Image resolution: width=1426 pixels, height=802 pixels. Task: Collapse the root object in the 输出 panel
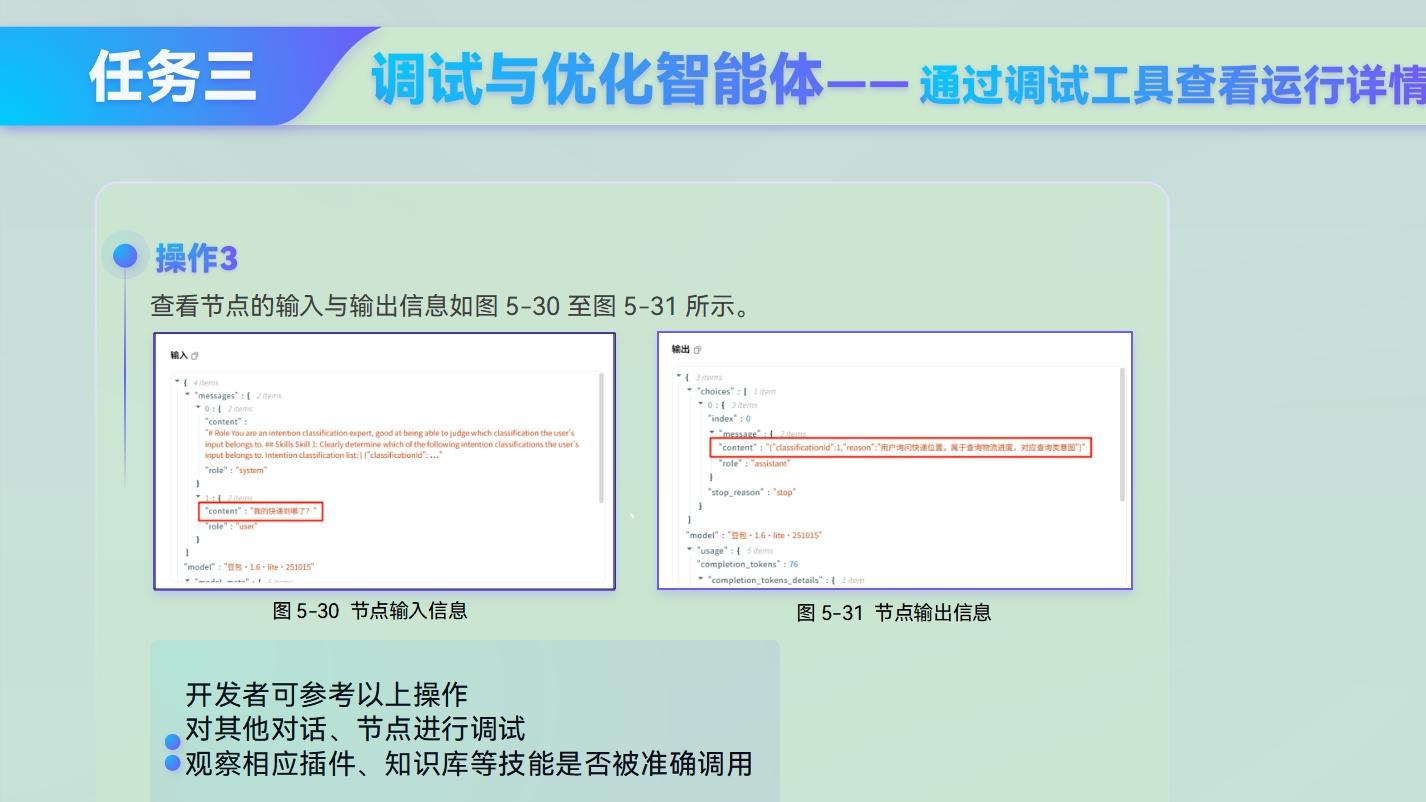(x=679, y=377)
